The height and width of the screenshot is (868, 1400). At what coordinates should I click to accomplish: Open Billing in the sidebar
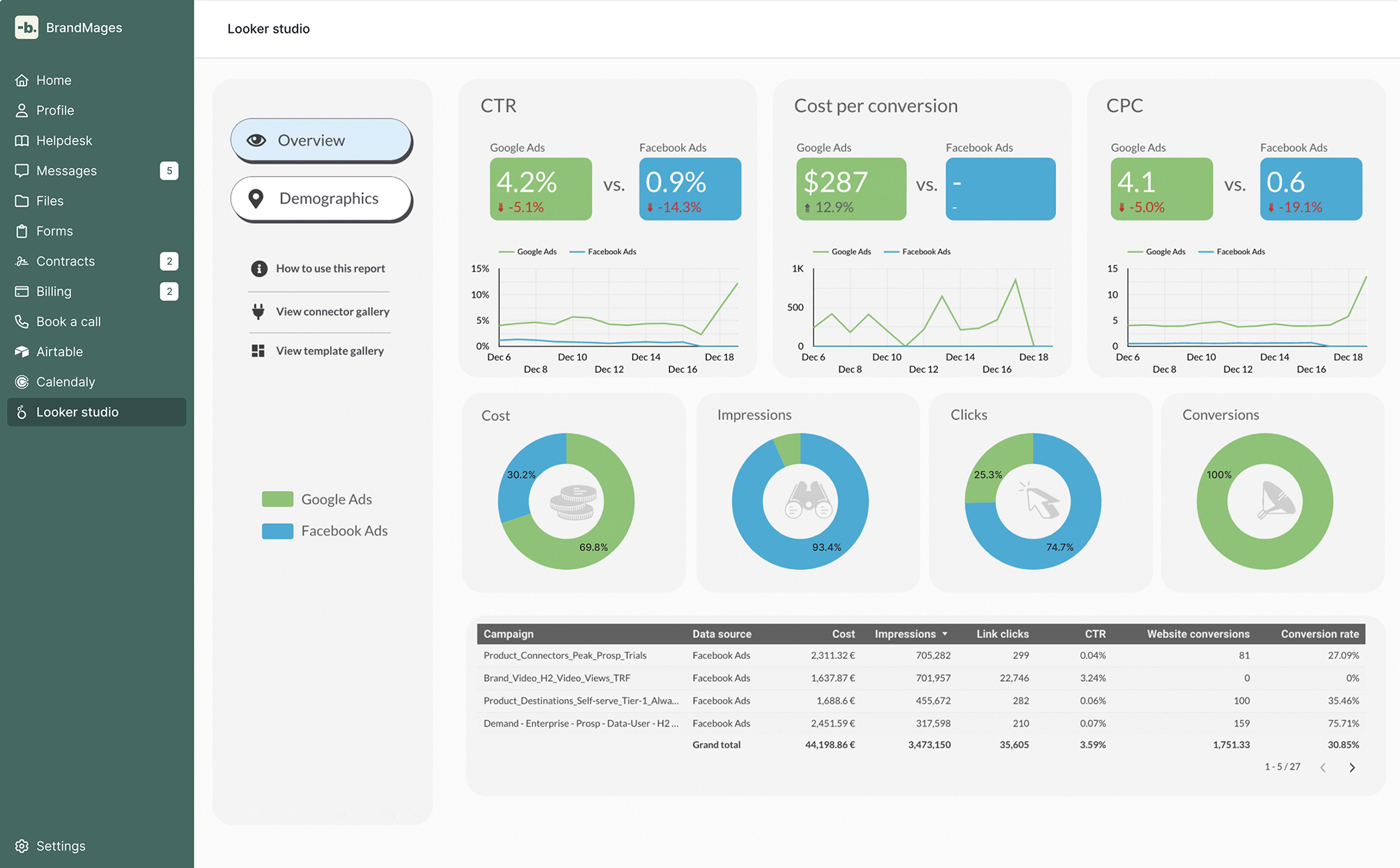(96, 291)
